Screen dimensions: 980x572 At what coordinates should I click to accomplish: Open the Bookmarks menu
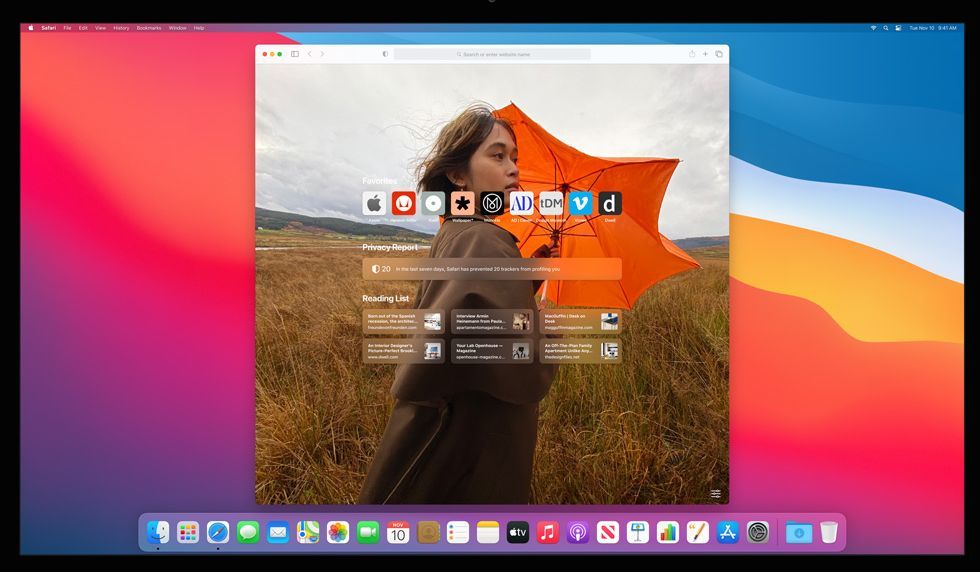coord(149,28)
